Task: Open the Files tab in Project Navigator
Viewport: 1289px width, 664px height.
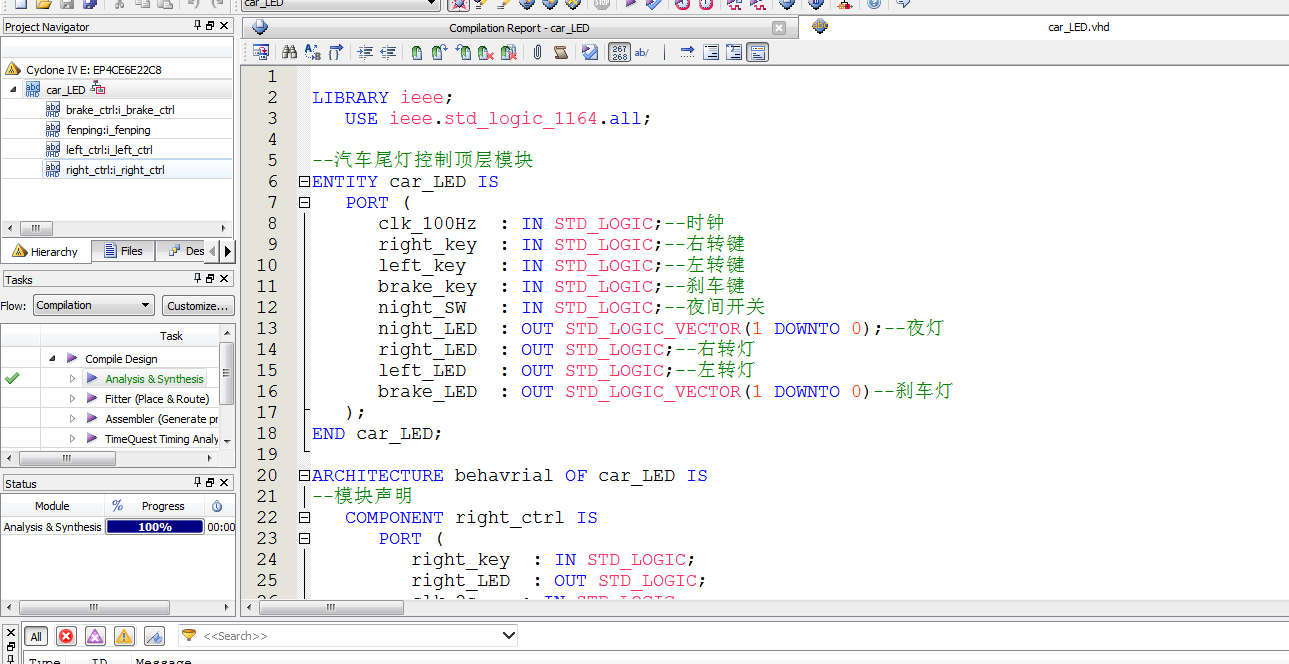Action: tap(123, 251)
